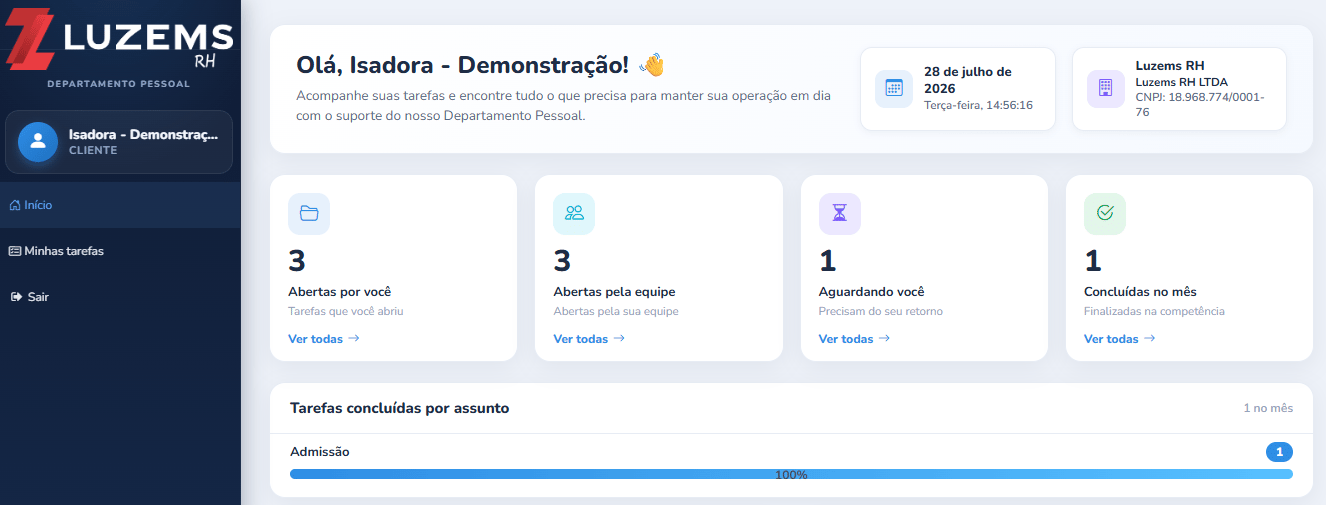Click the Admissão subject label

(x=320, y=452)
